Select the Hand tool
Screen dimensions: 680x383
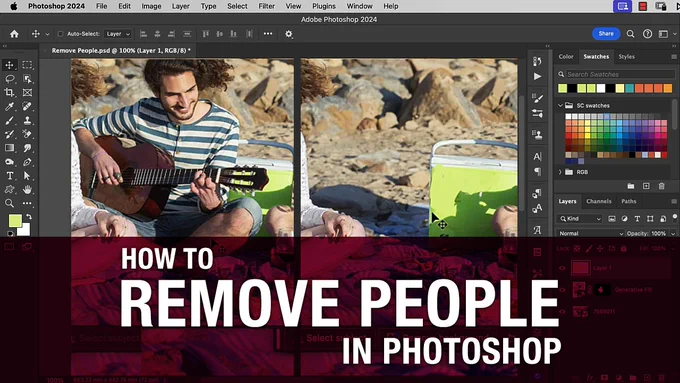[x=27, y=190]
